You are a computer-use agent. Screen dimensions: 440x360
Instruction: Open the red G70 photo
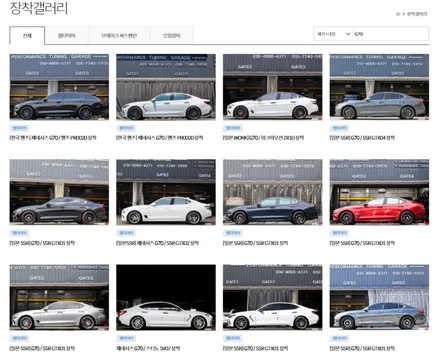(x=379, y=192)
